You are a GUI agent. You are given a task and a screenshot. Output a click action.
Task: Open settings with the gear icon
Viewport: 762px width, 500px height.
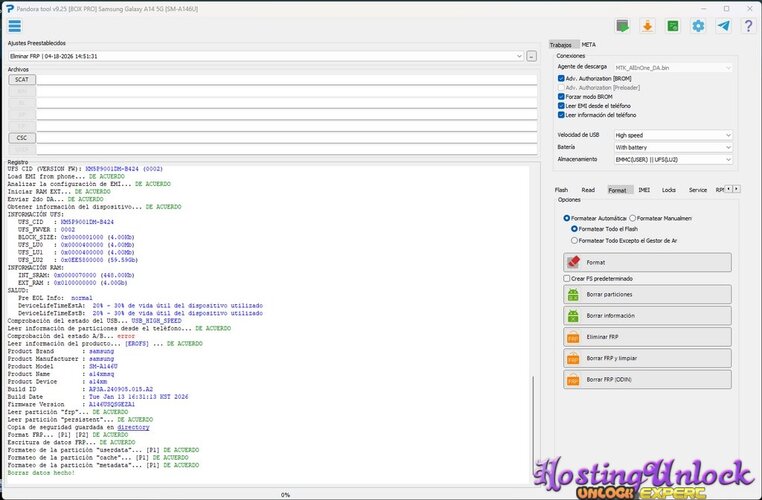click(x=698, y=26)
